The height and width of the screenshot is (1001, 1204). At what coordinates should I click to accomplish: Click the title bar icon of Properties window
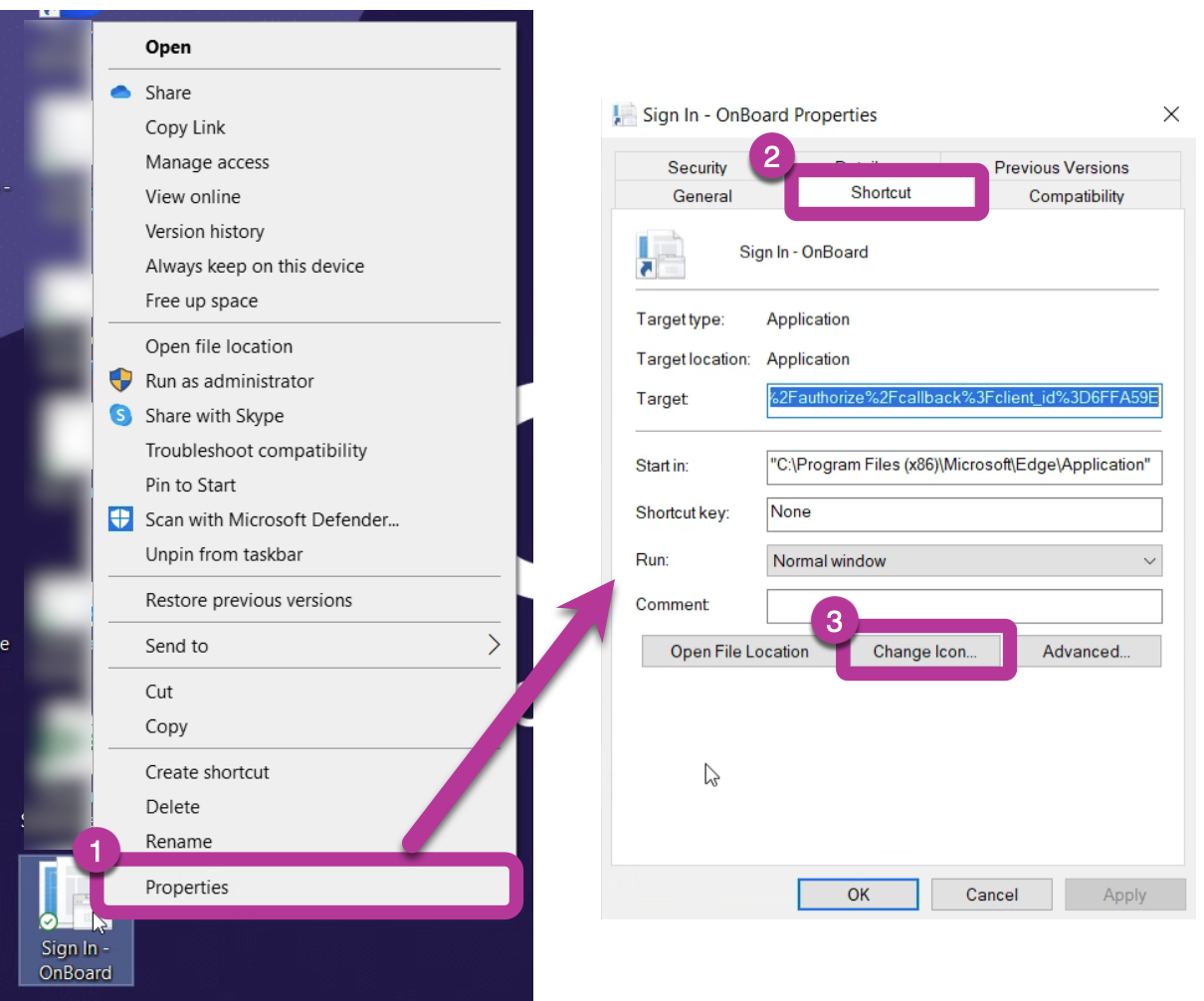tap(625, 115)
